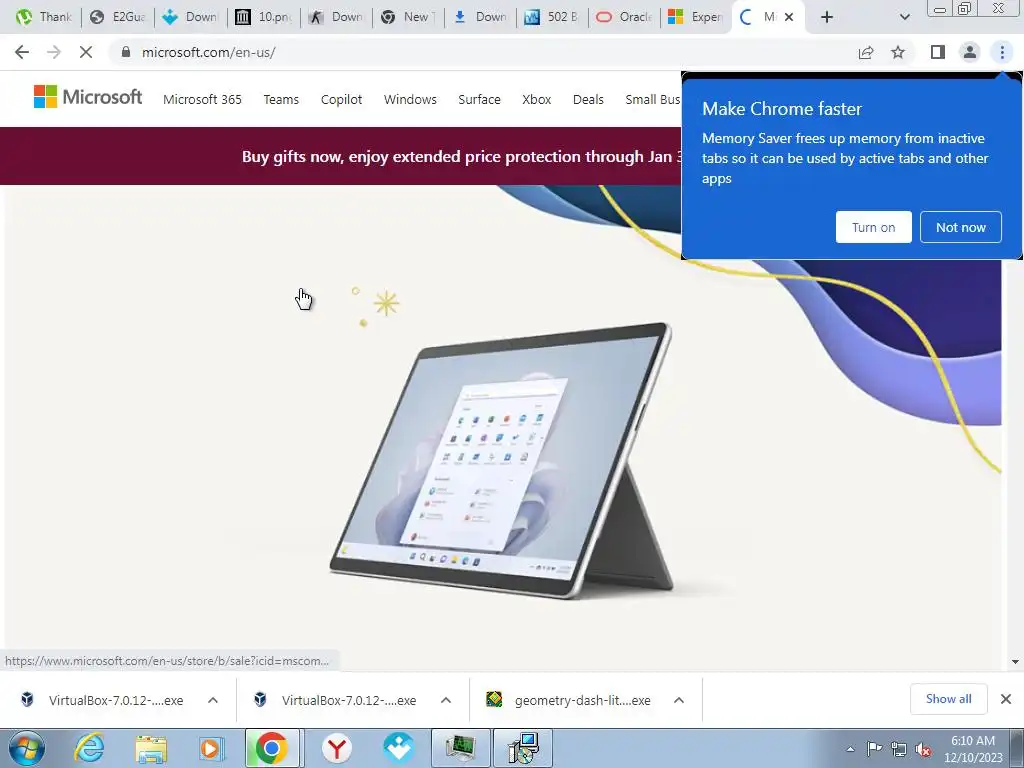Open the tab search dropdown arrow
Viewport: 1024px width, 768px height.
pos(904,18)
